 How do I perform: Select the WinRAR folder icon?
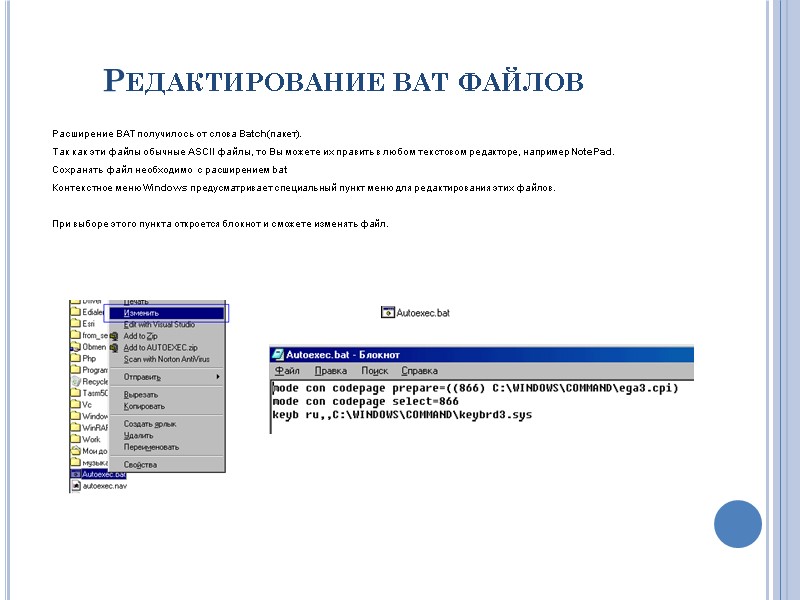point(76,428)
